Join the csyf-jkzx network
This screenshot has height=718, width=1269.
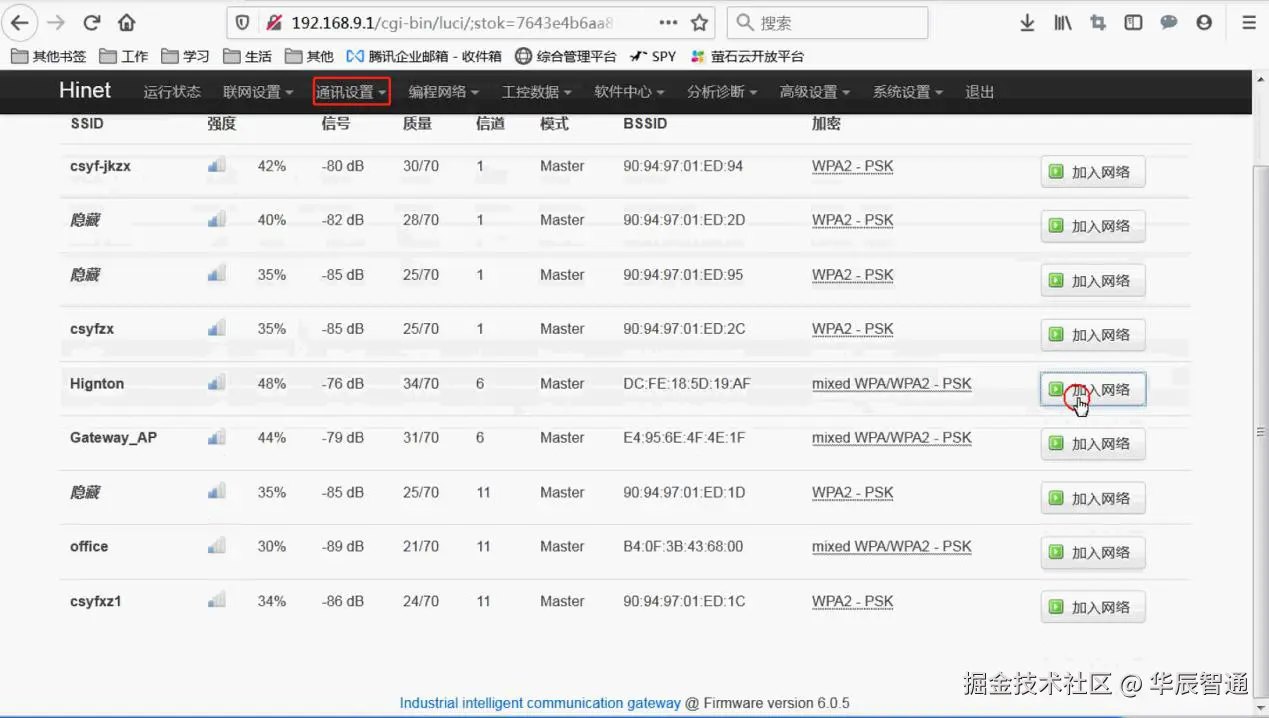pyautogui.click(x=1093, y=172)
